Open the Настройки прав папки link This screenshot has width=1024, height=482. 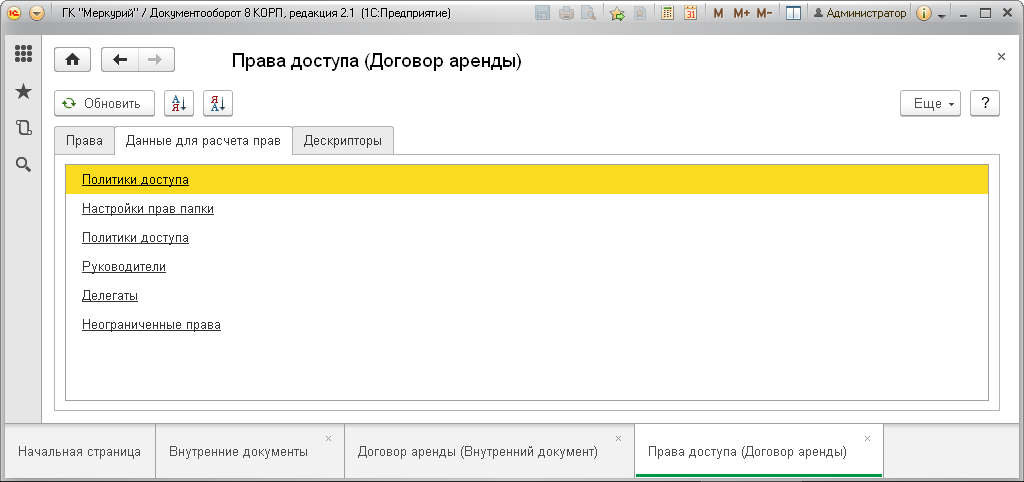(148, 209)
